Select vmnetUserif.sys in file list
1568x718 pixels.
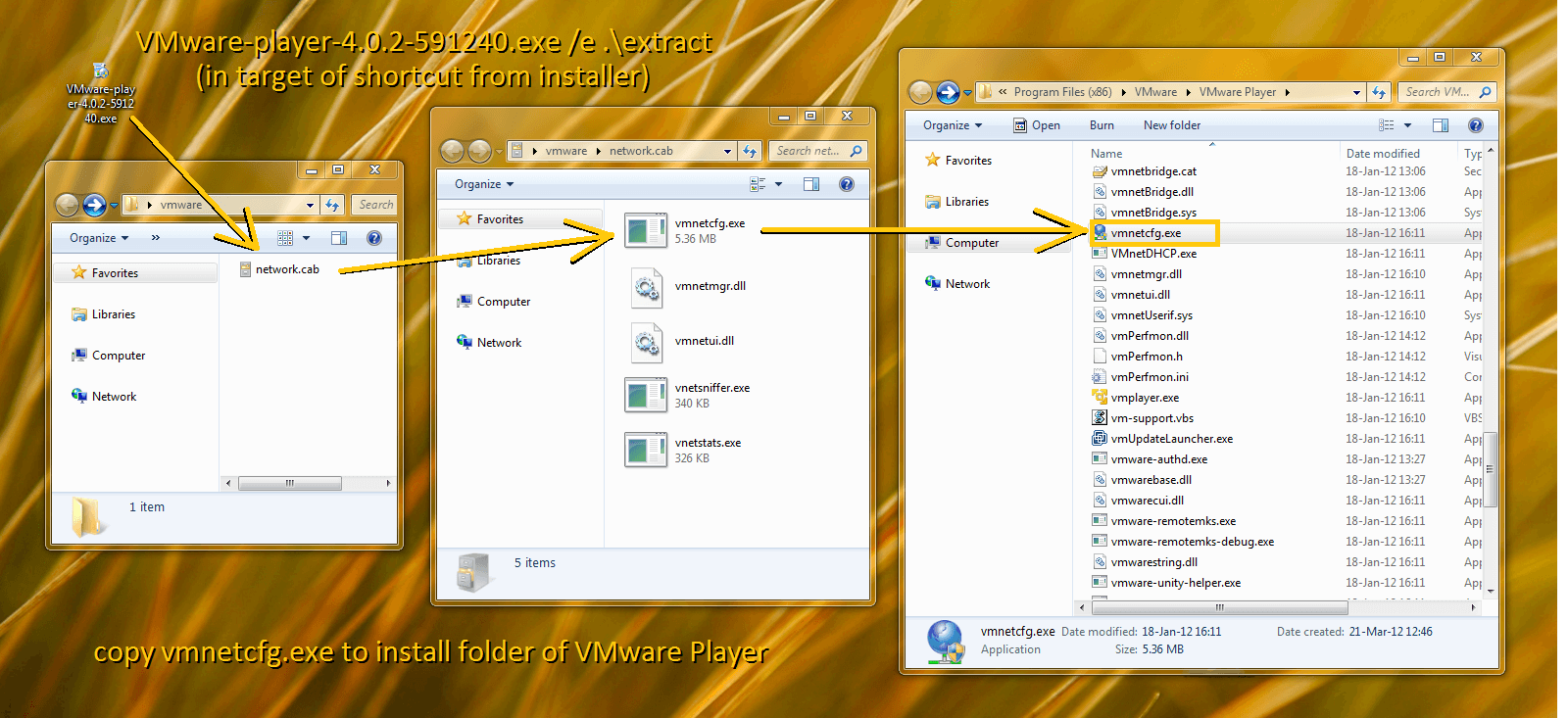(1141, 315)
